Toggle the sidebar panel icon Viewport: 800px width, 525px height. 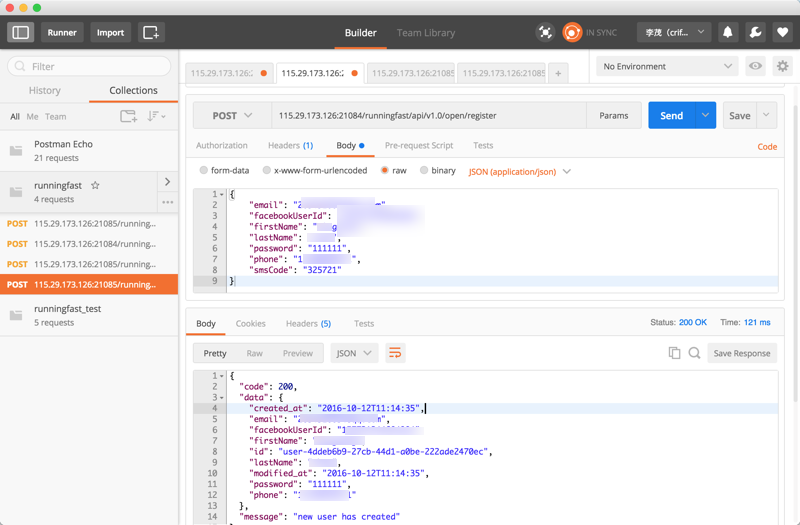(21, 32)
